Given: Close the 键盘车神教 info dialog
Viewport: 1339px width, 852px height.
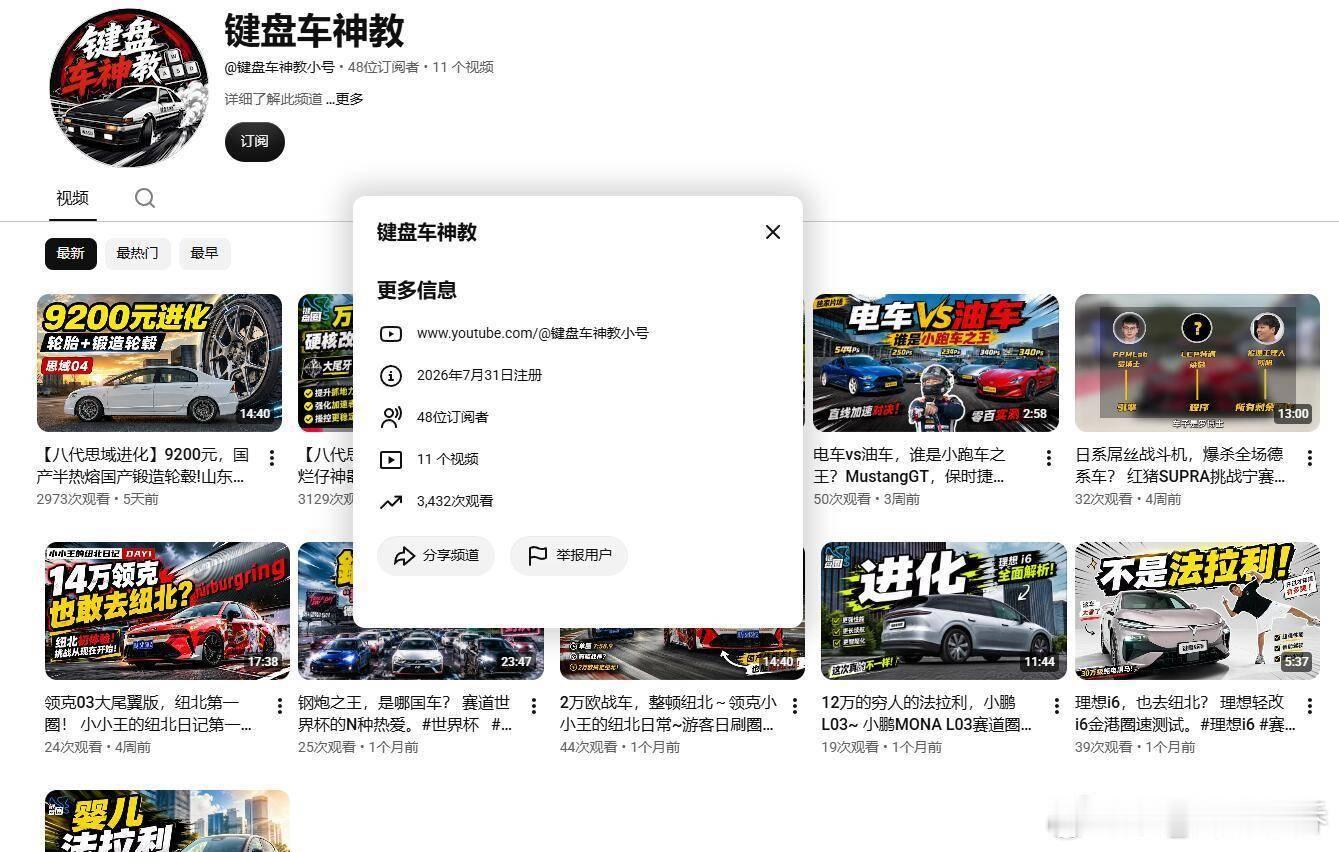Looking at the screenshot, I should 773,232.
